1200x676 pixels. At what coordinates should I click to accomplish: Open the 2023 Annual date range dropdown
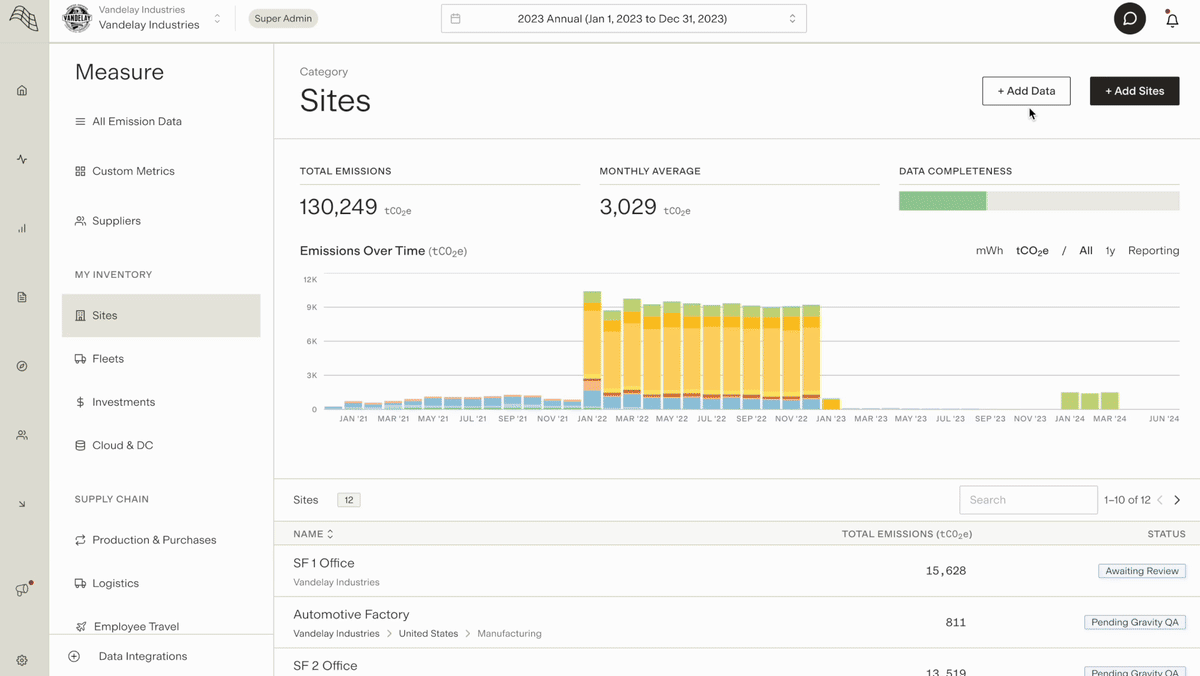click(x=623, y=19)
